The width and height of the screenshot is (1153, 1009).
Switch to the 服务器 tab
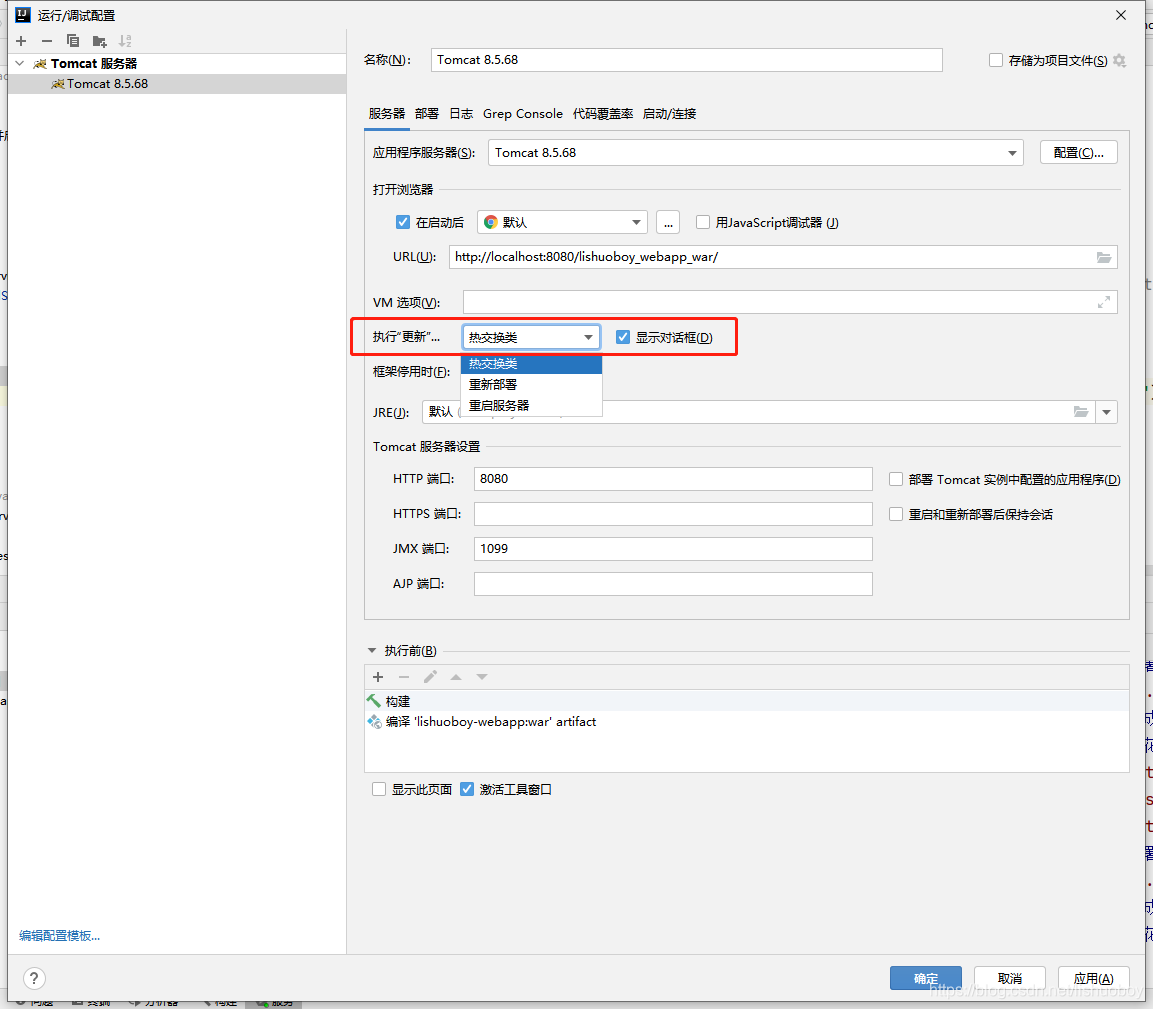[x=387, y=114]
